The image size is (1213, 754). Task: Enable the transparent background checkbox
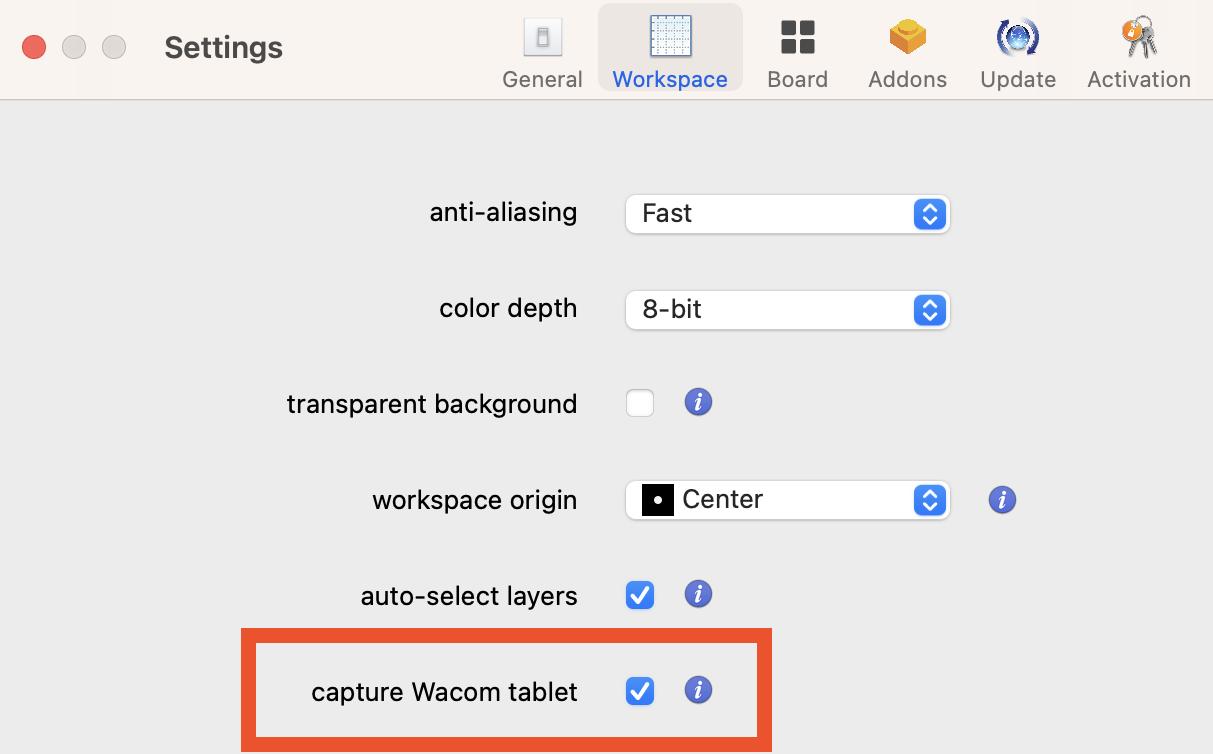tap(640, 403)
